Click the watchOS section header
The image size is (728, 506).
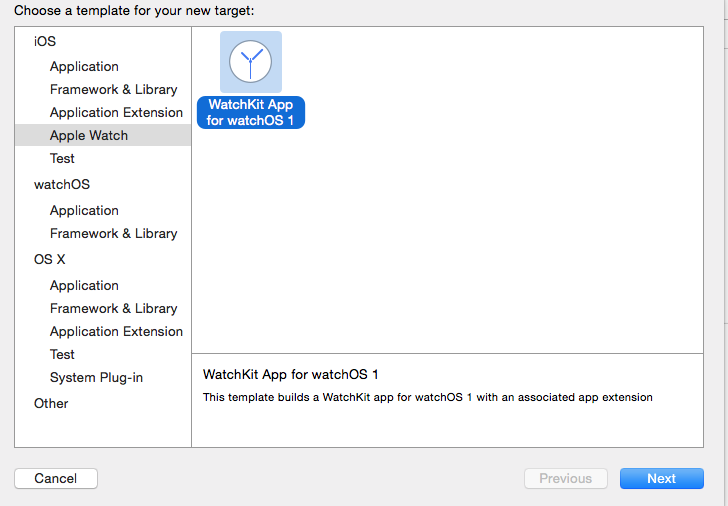[x=62, y=184]
